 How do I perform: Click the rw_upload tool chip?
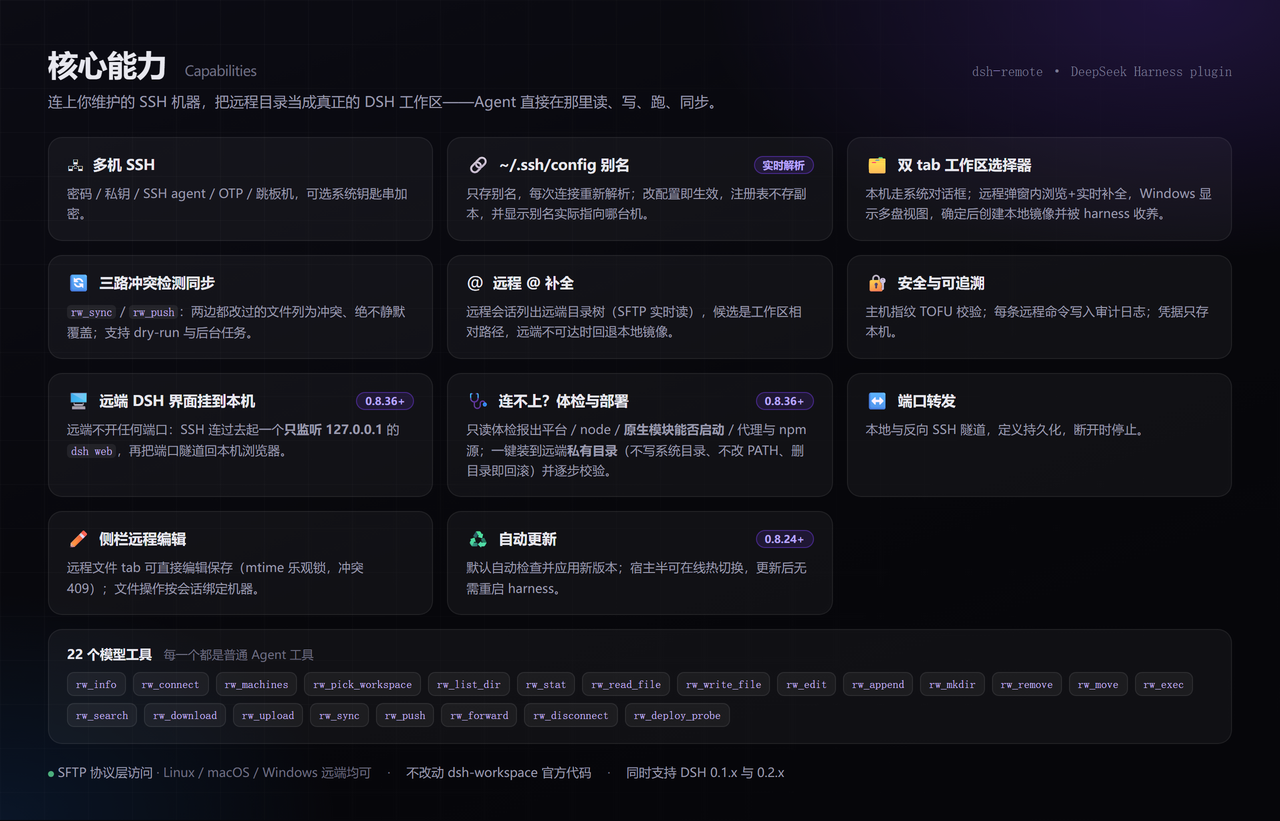(x=269, y=715)
